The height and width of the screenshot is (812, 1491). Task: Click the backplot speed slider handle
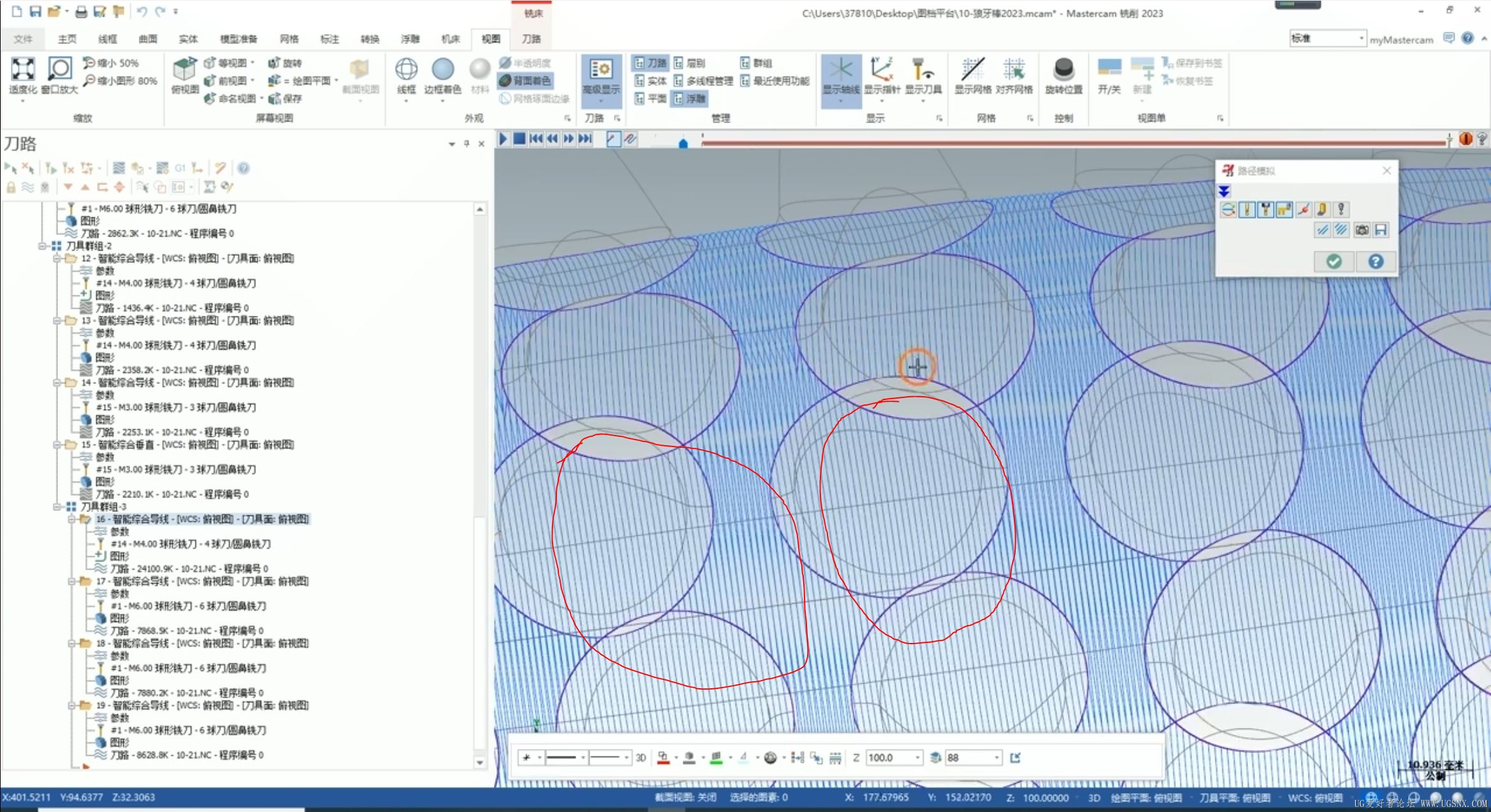[x=683, y=143]
